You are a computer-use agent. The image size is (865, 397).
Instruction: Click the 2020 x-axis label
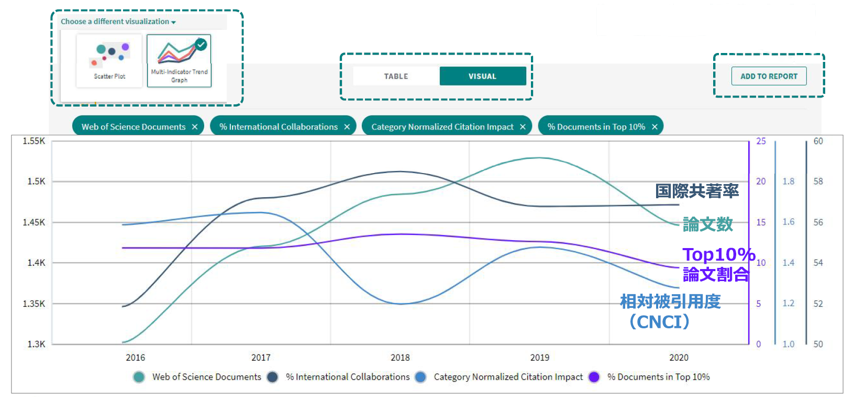(679, 357)
